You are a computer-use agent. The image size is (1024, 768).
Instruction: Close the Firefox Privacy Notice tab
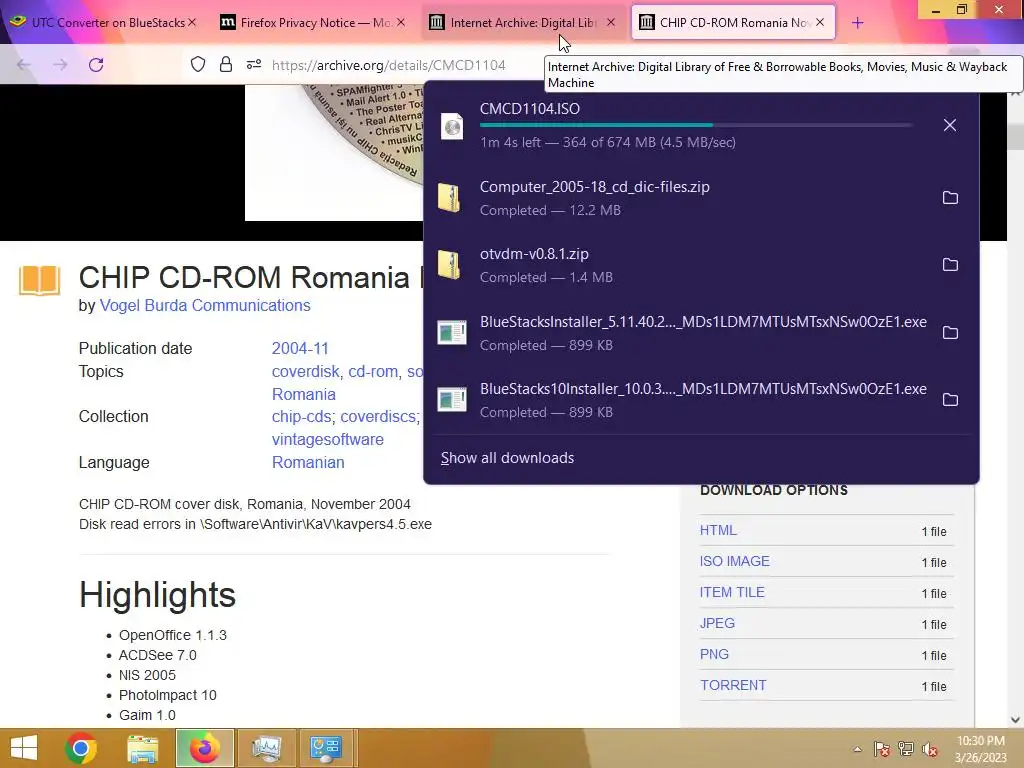click(401, 22)
